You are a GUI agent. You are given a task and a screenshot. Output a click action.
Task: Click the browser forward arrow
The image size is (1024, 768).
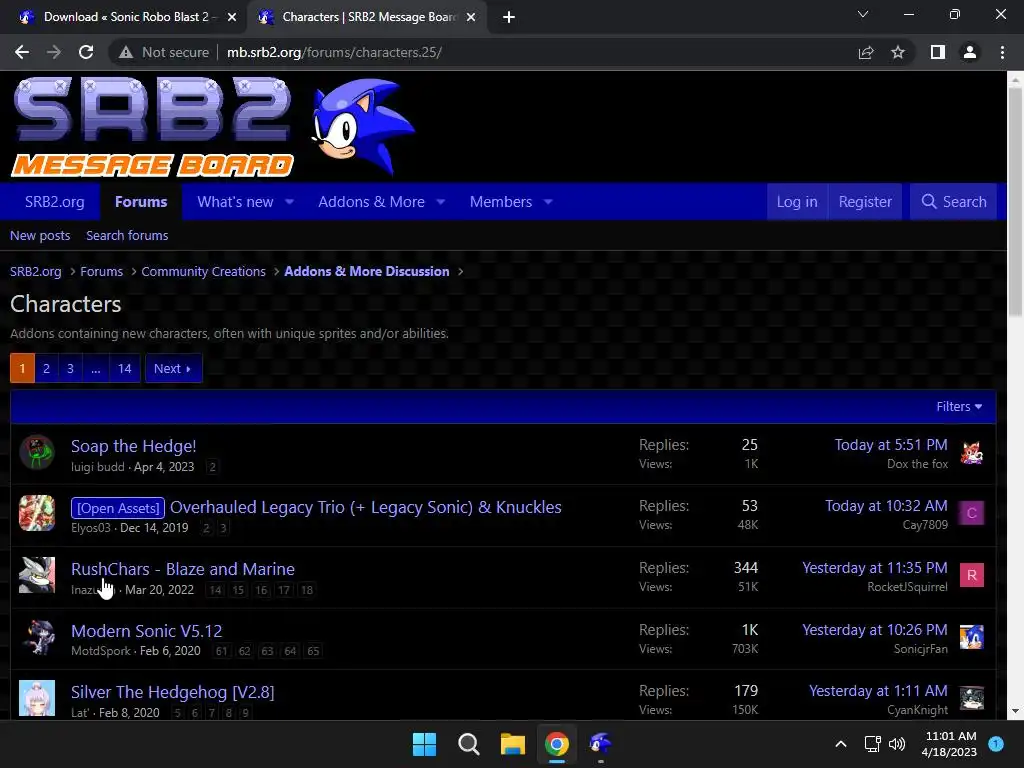(54, 52)
